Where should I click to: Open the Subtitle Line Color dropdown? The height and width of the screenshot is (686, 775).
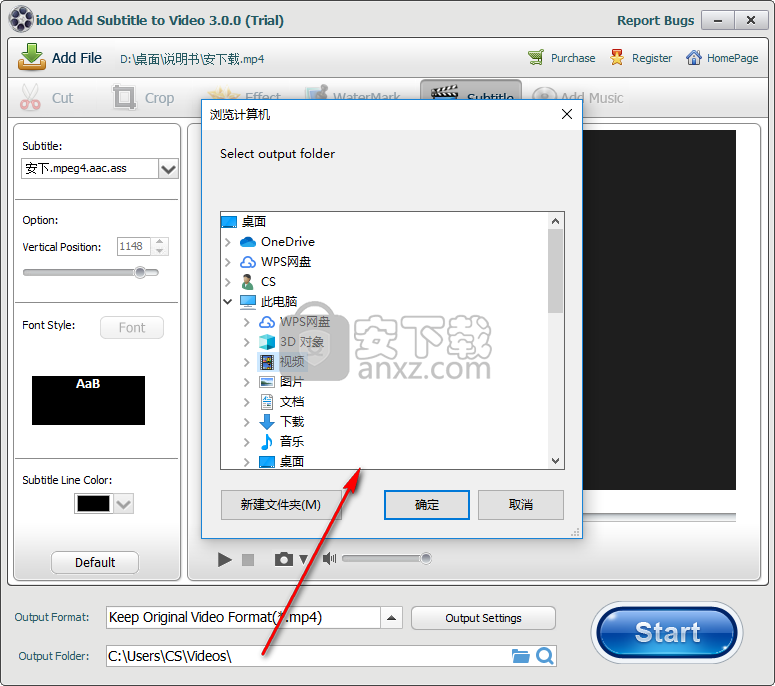coord(124,504)
